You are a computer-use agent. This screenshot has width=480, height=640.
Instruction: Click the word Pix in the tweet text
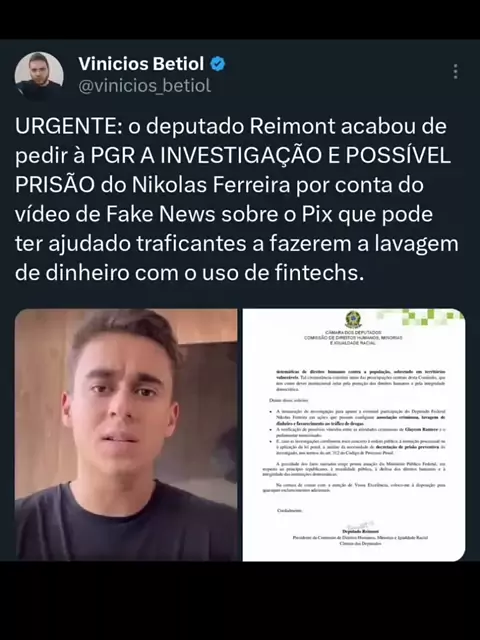tap(317, 214)
